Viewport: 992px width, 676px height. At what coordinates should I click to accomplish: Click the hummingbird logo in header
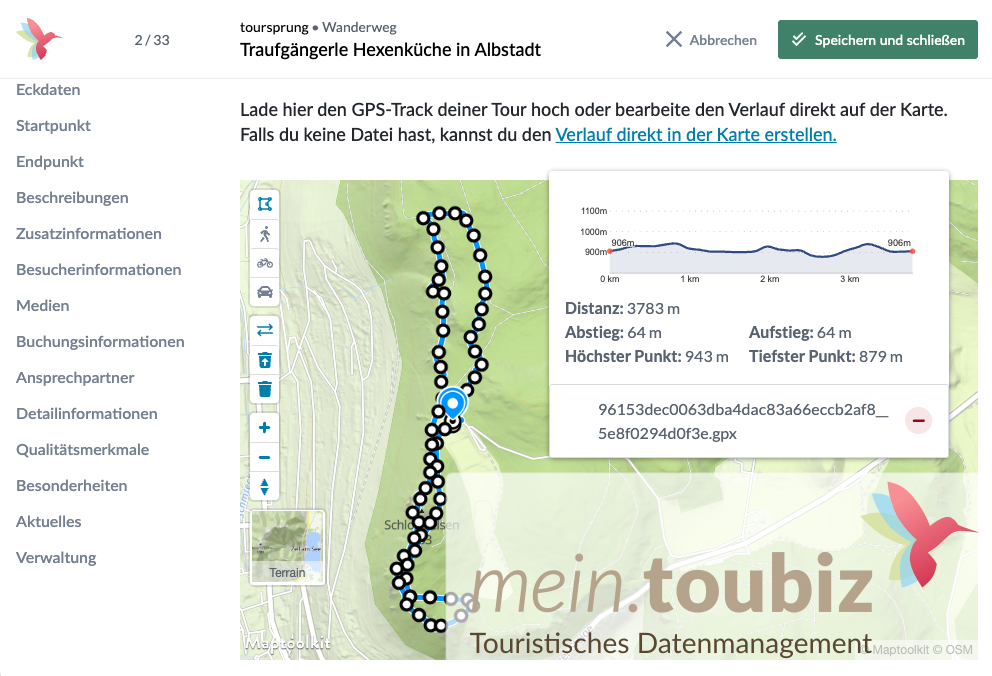(39, 39)
